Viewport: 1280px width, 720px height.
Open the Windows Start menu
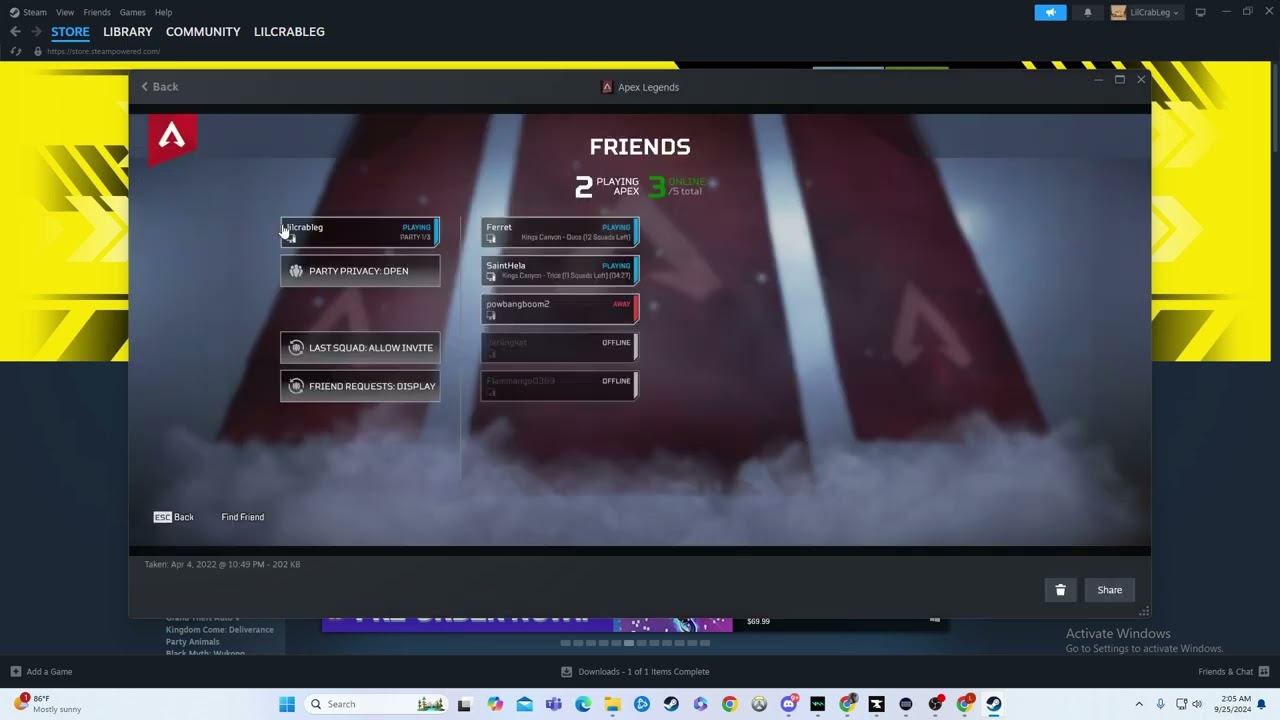point(287,704)
